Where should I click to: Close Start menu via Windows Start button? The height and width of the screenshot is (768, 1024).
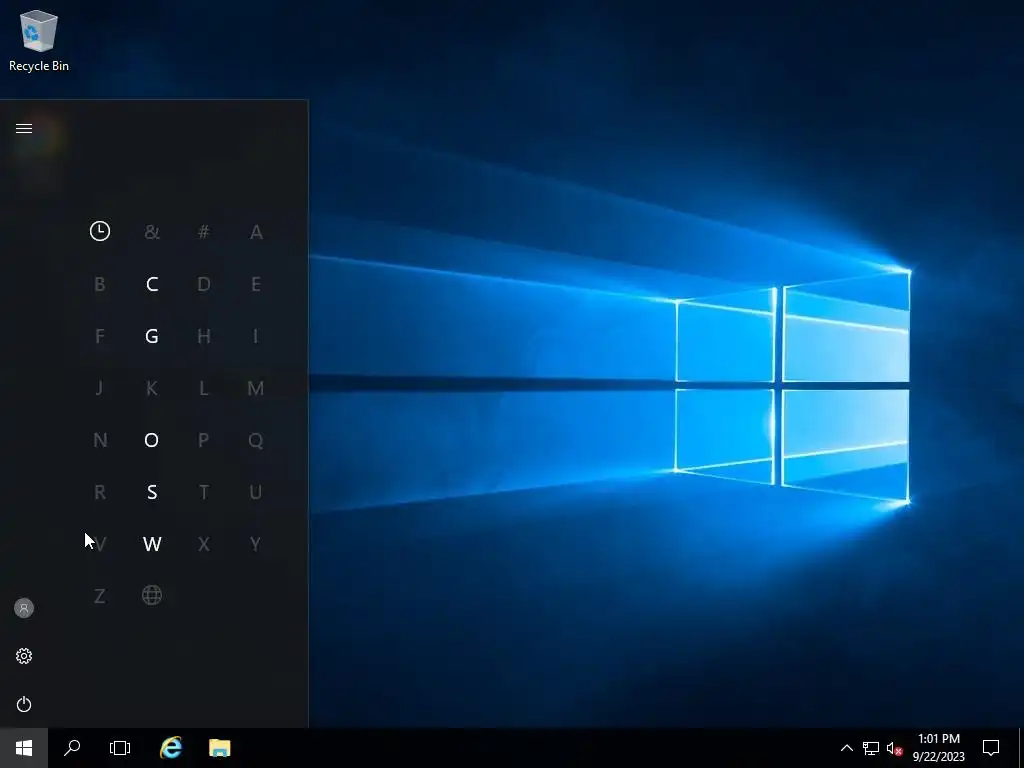coord(24,748)
